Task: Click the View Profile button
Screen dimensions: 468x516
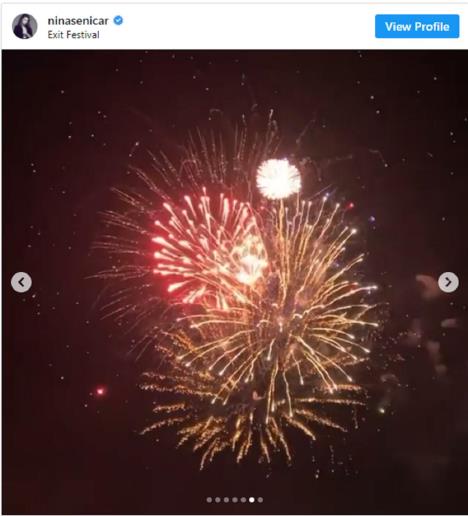Action: pyautogui.click(x=417, y=26)
